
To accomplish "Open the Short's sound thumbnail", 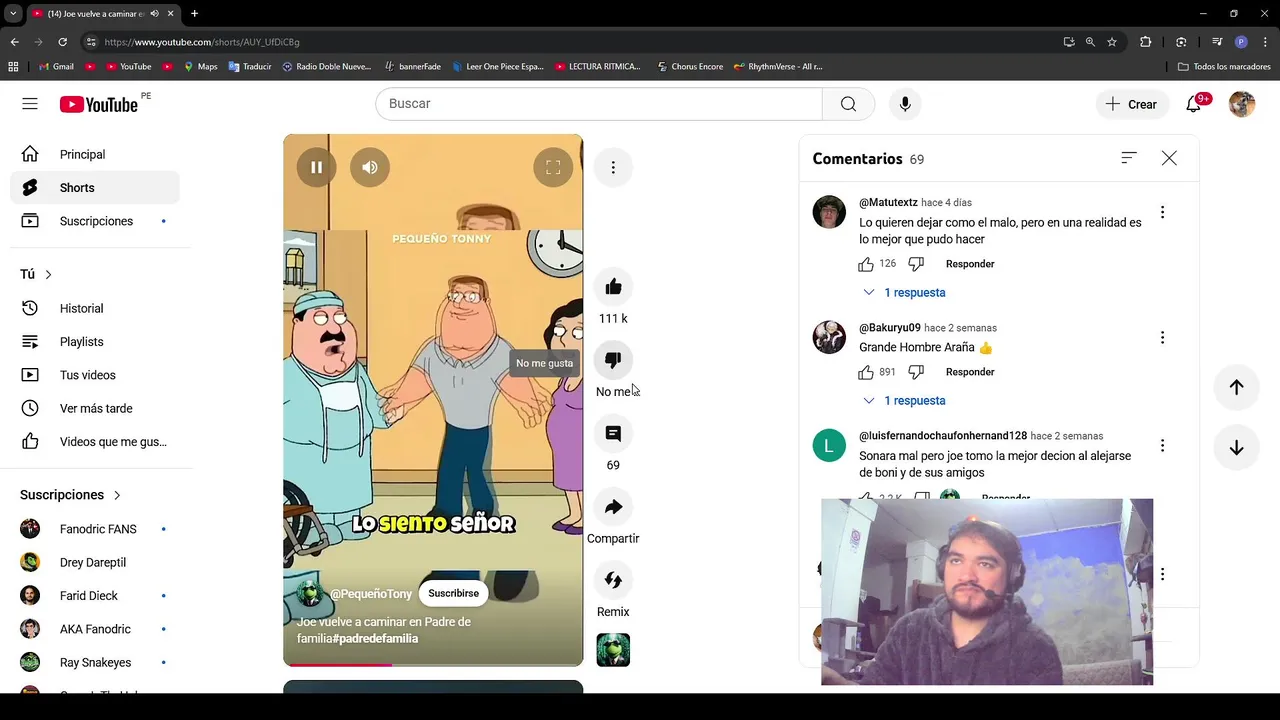I will (x=613, y=650).
